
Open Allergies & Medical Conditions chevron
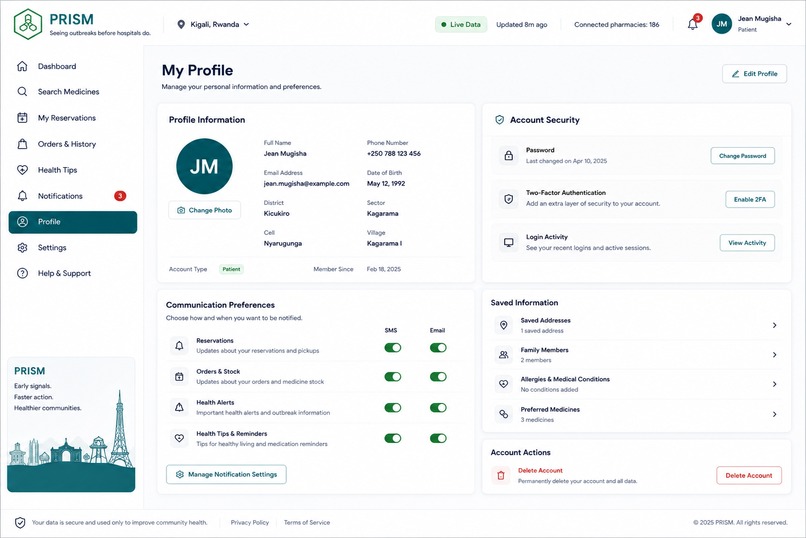(774, 384)
